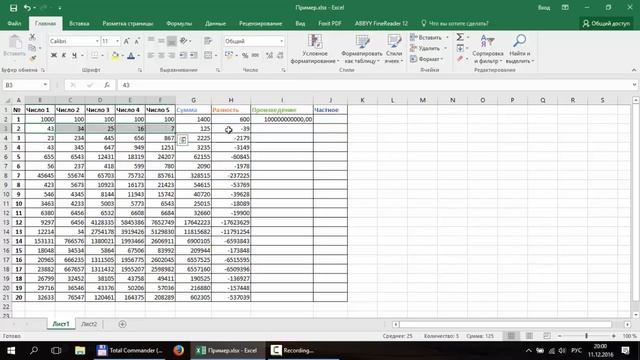Viewport: 640px width, 360px height.
Task: Open the font color dropdown arrow
Action: coord(139,56)
